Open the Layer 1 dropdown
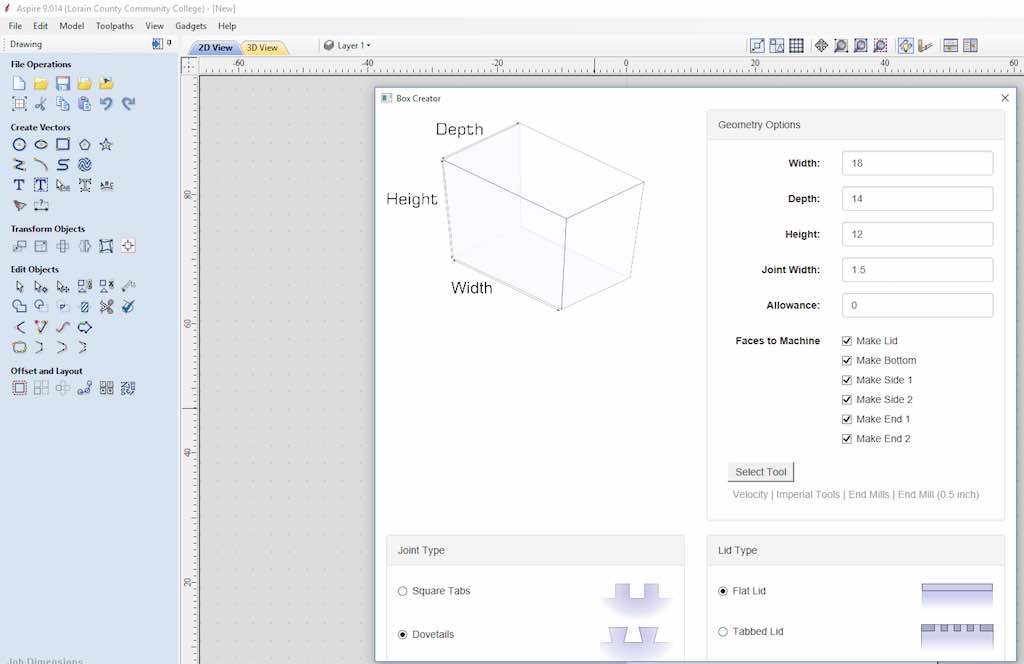The width and height of the screenshot is (1024, 664). point(347,45)
